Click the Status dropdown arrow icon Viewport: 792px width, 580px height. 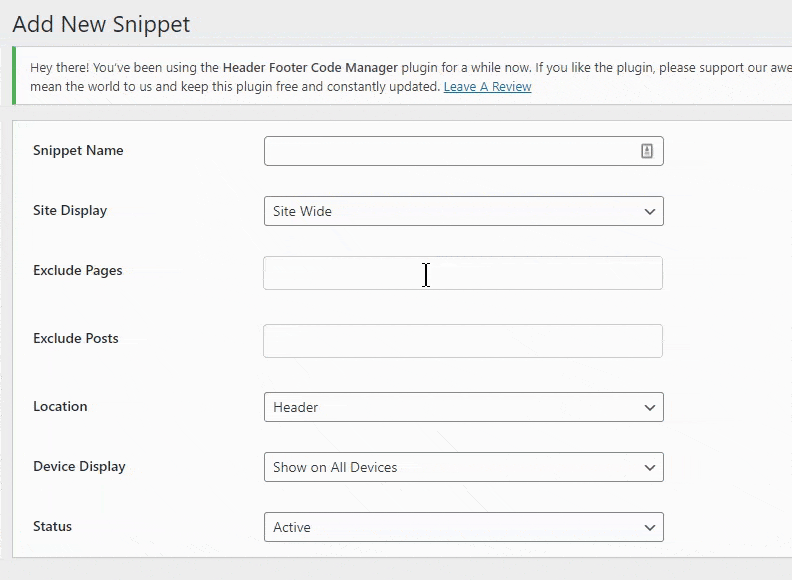coord(650,528)
